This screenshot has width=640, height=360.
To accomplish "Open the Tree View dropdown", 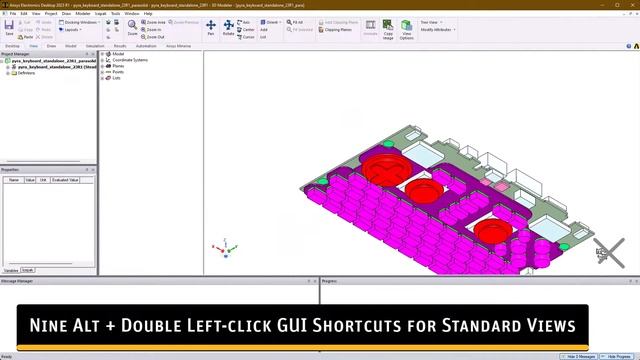I will click(431, 22).
